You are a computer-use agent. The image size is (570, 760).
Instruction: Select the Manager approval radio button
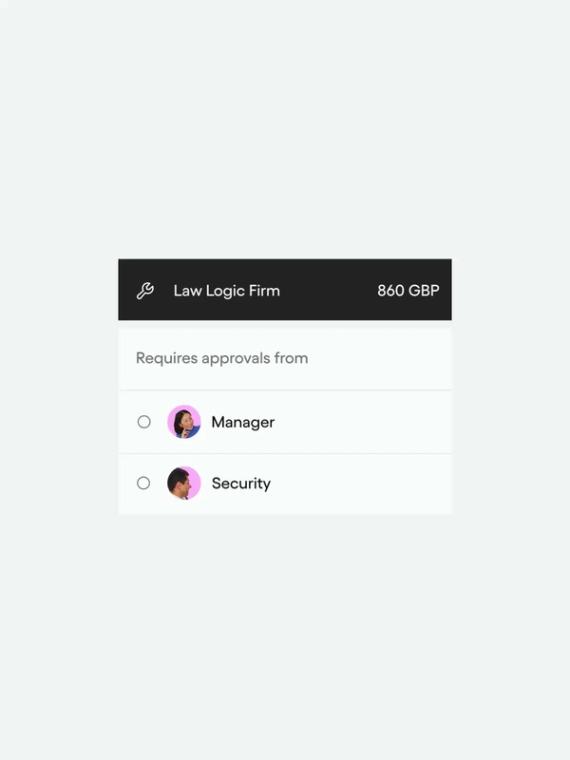click(x=144, y=422)
